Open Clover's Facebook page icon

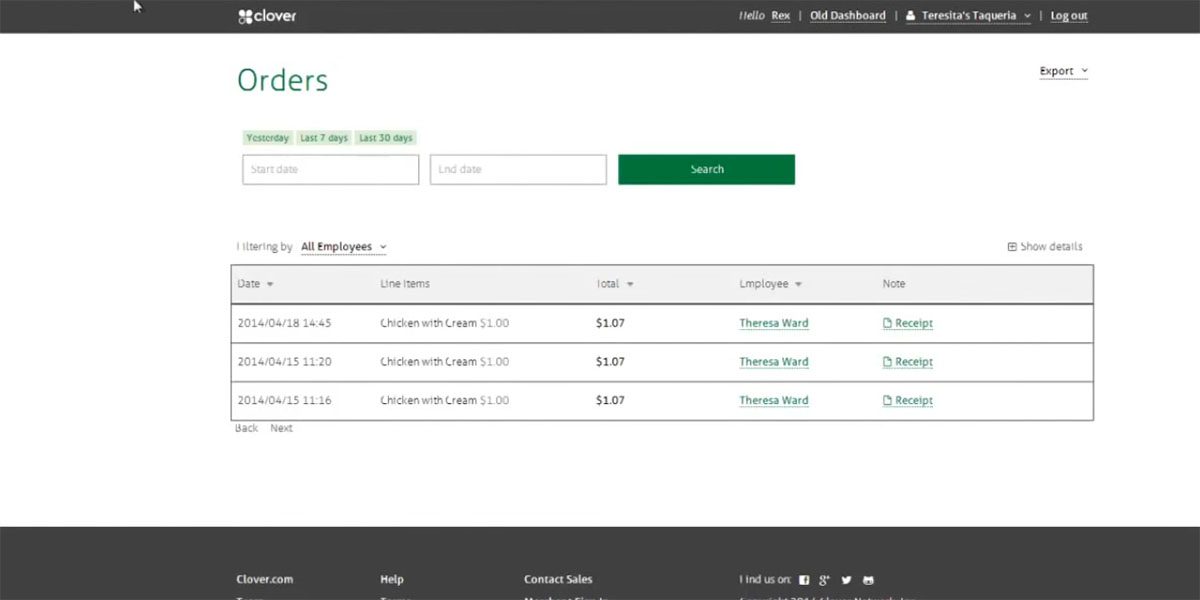[804, 580]
